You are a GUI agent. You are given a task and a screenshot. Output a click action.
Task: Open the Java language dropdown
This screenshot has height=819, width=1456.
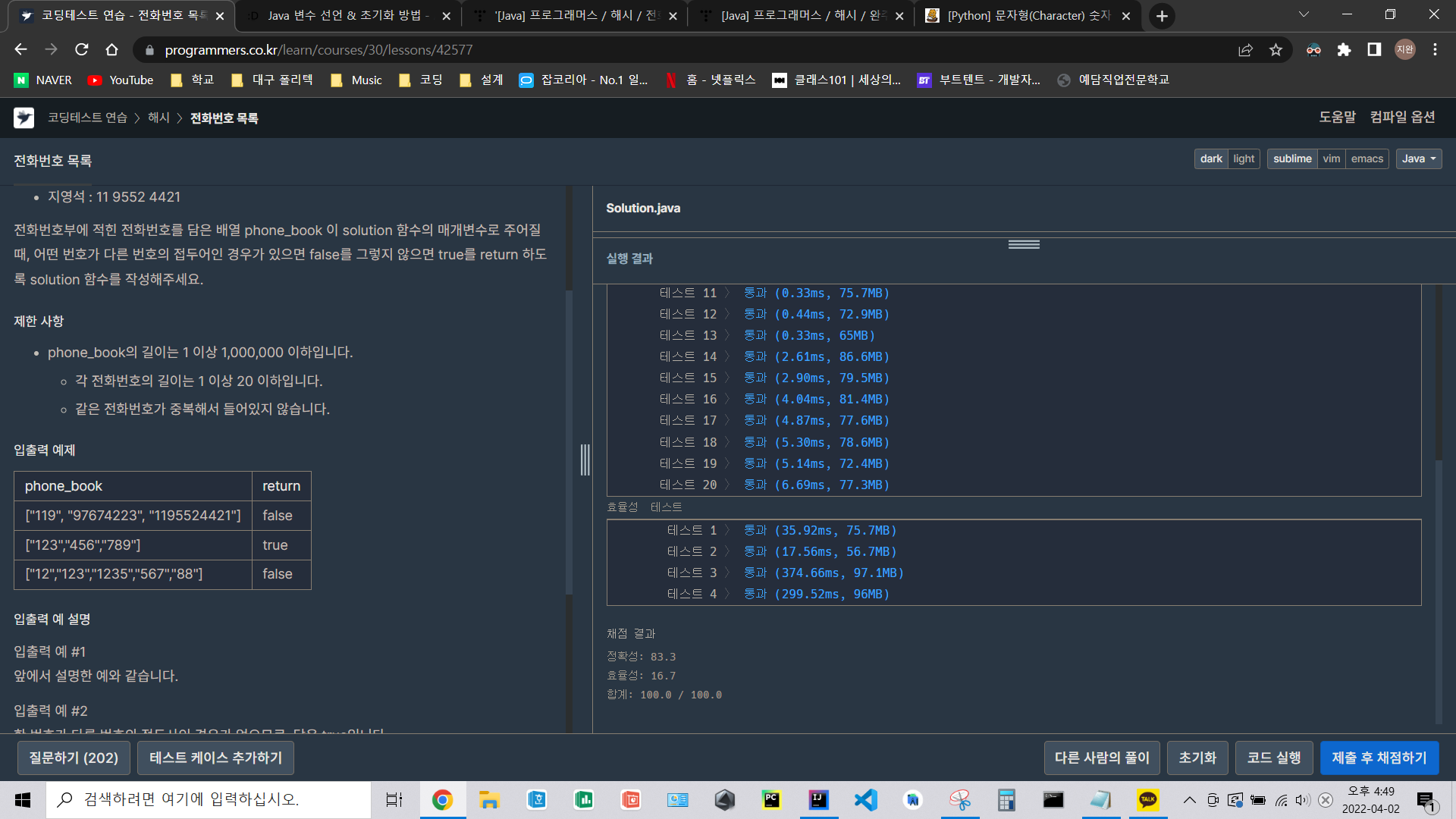(1418, 158)
